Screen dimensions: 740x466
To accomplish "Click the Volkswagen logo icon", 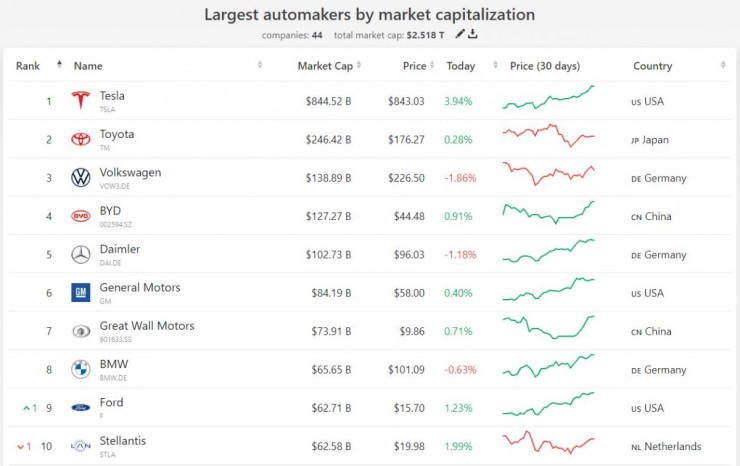I will (x=80, y=178).
